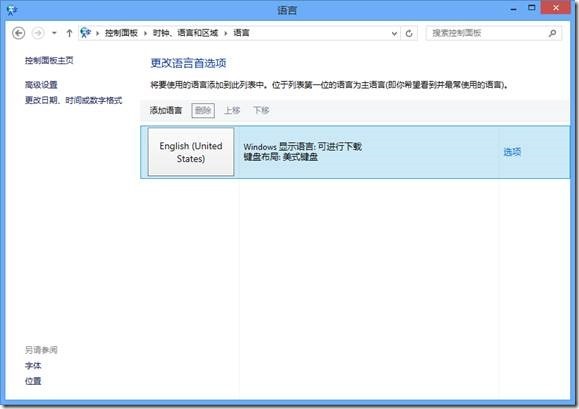Click 上移 toolbar command

pos(232,110)
